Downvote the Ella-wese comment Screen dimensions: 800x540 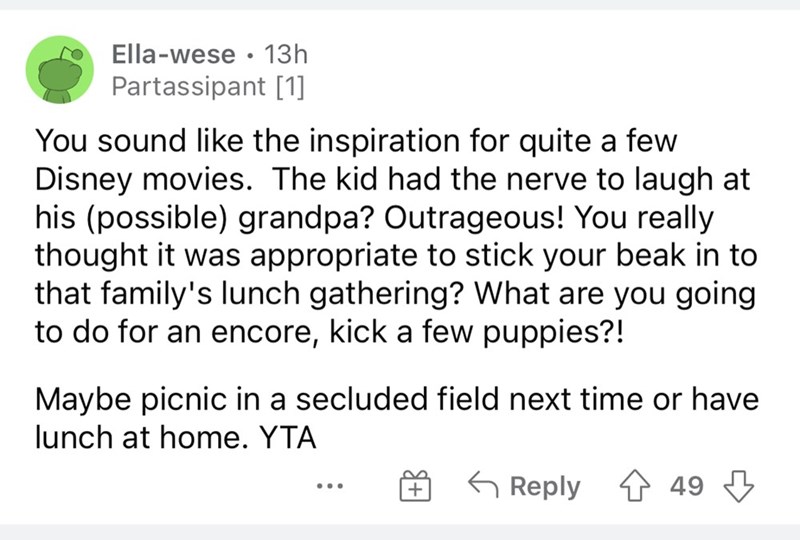(x=739, y=486)
